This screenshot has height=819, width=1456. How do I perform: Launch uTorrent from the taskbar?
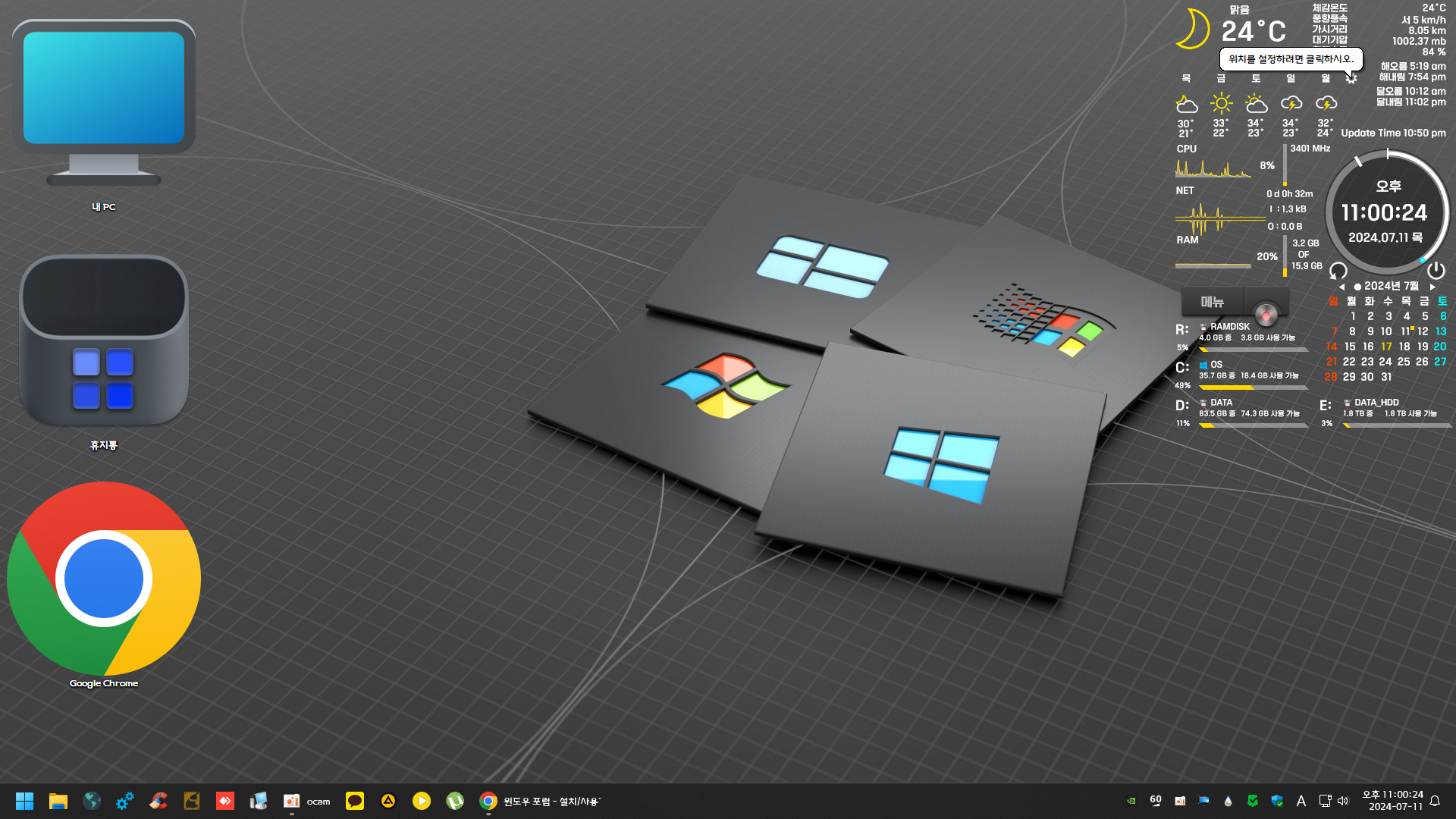point(455,801)
